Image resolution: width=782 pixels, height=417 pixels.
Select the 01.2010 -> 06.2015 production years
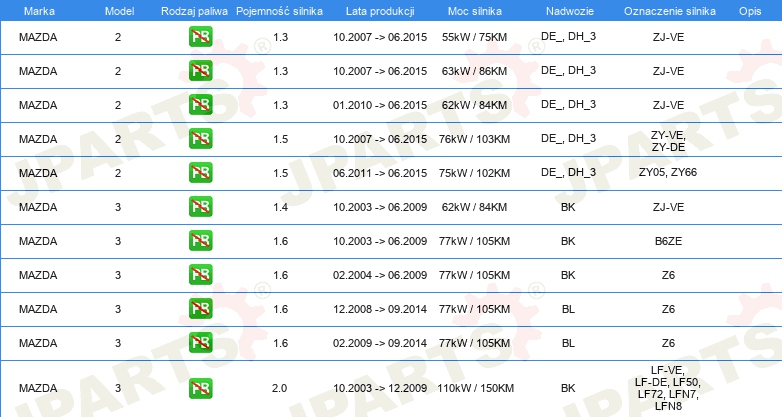click(x=380, y=105)
